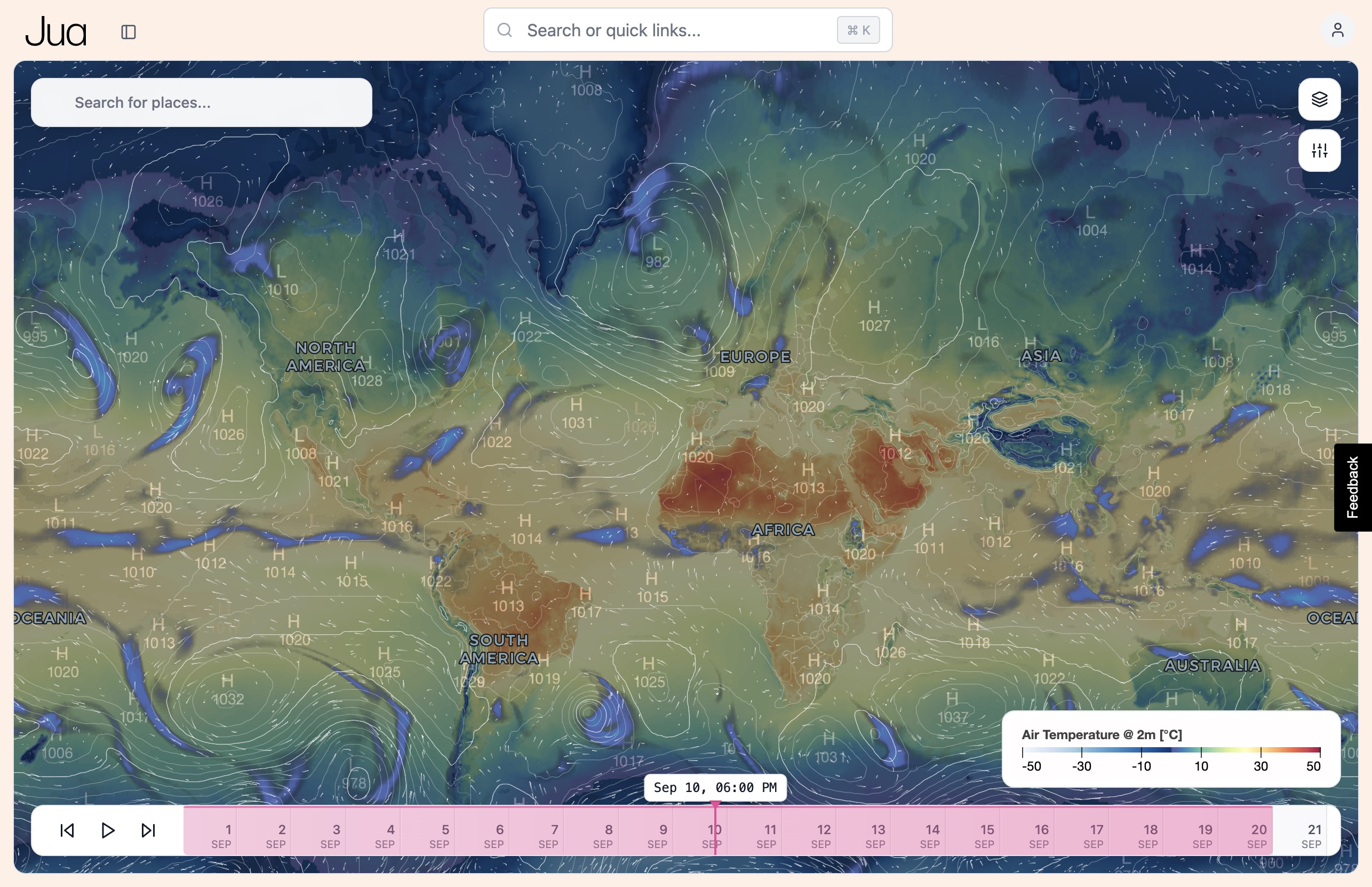Click the Jua logo
The width and height of the screenshot is (1372, 887).
(x=56, y=31)
